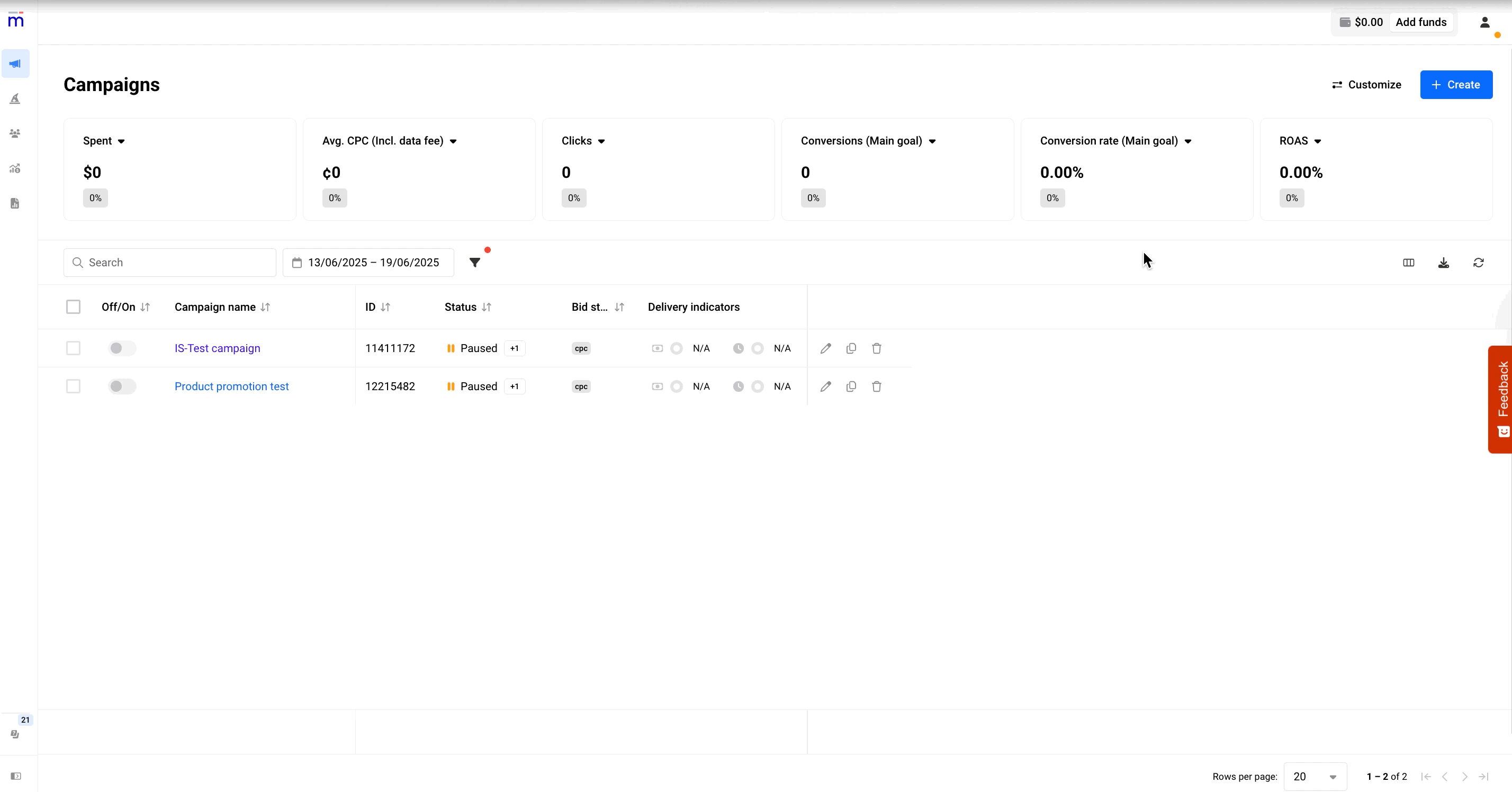The height and width of the screenshot is (792, 1512).
Task: Click the Create campaign button
Action: 1456,85
